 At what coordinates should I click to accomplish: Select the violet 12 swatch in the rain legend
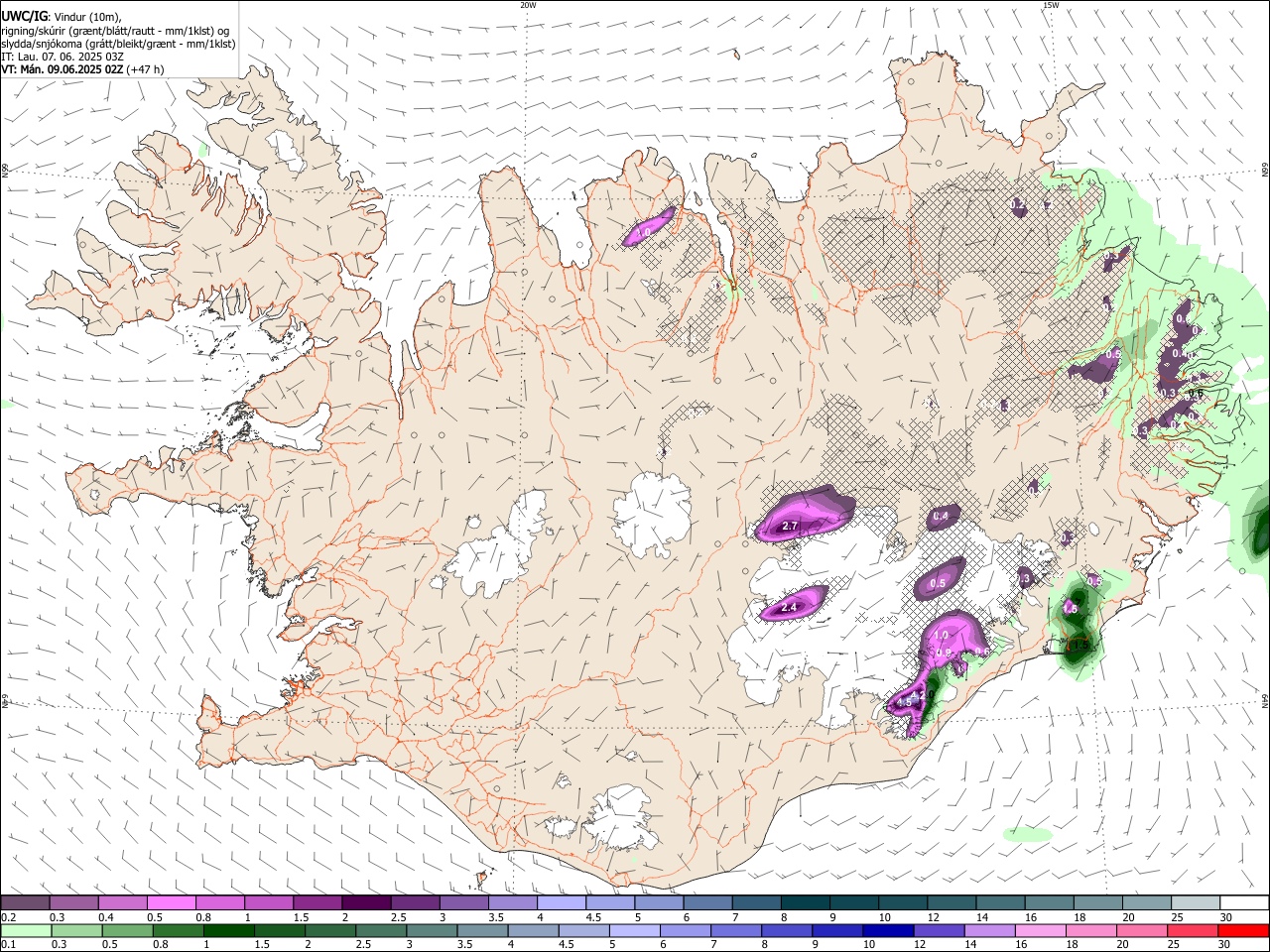tap(940, 930)
